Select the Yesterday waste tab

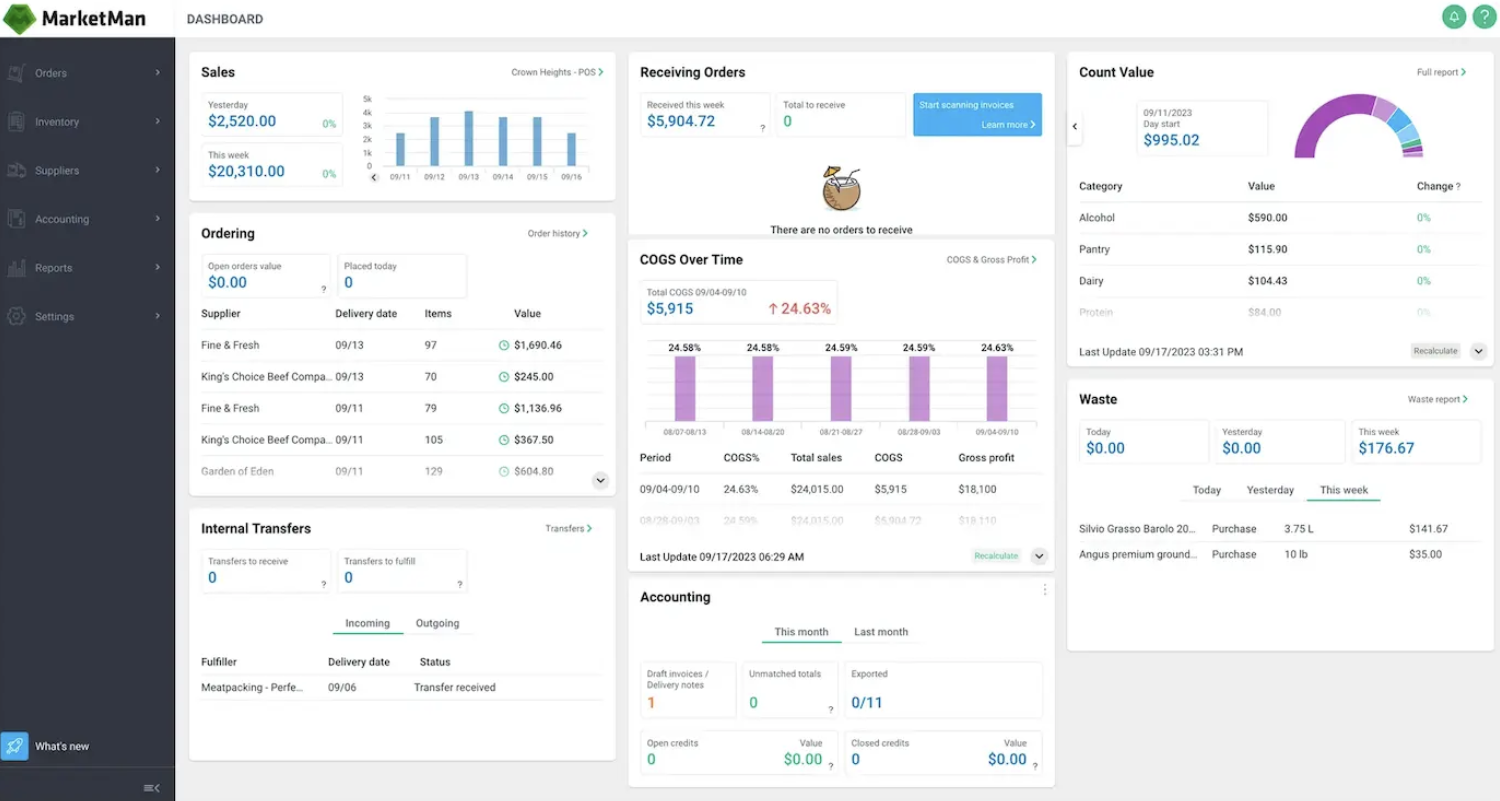(1270, 490)
